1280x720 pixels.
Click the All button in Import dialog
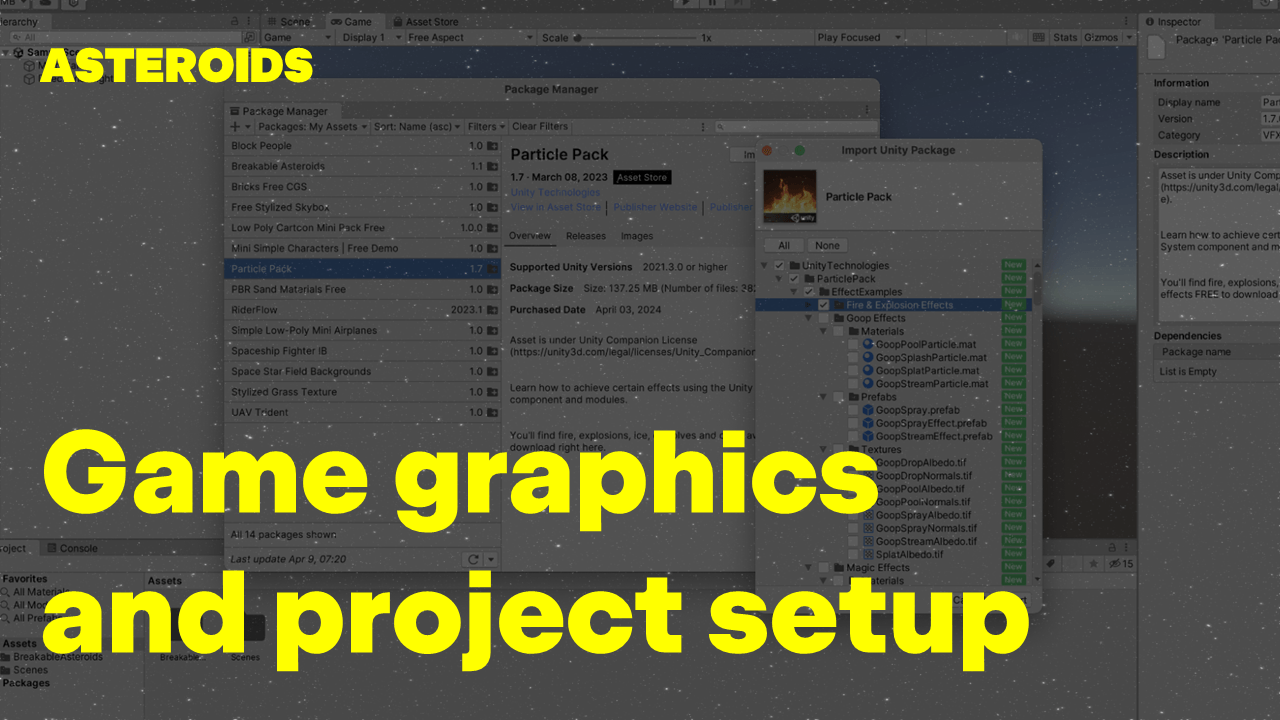pyautogui.click(x=784, y=245)
